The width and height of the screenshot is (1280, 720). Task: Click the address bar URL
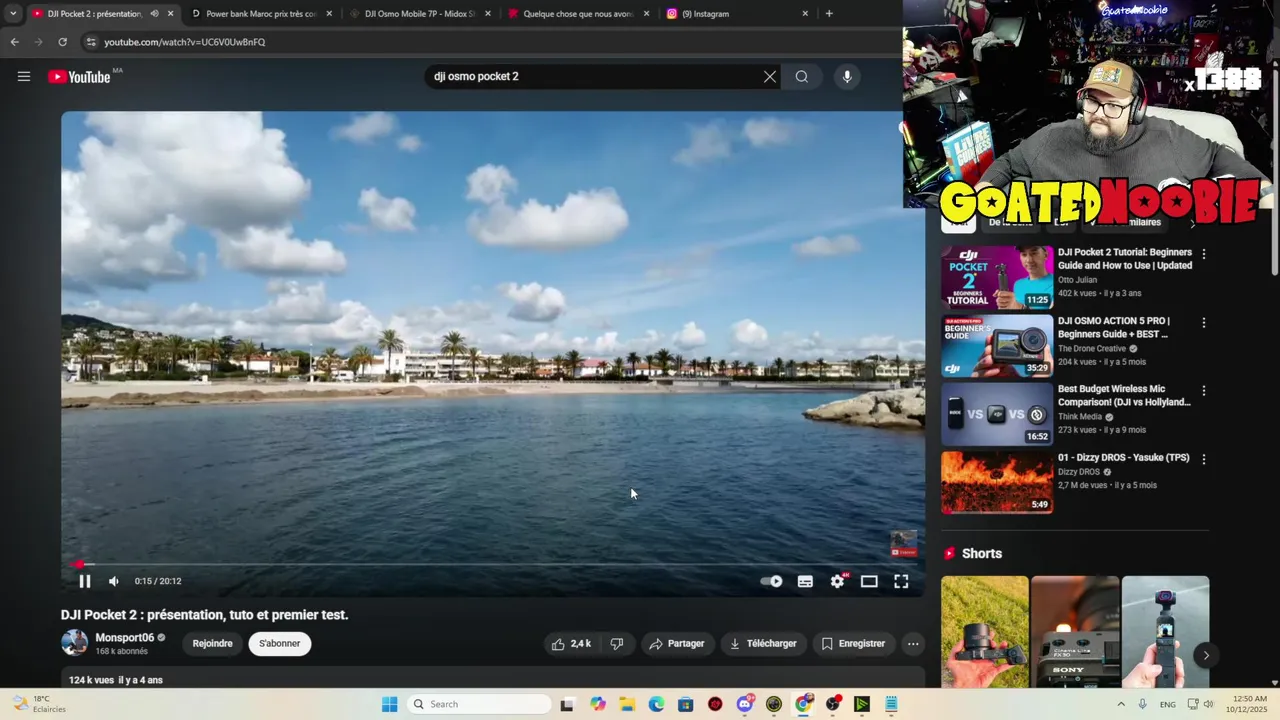click(184, 42)
